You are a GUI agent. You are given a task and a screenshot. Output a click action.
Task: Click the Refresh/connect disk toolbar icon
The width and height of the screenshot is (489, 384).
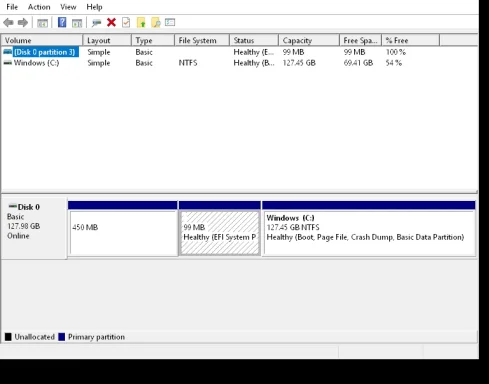[97, 23]
